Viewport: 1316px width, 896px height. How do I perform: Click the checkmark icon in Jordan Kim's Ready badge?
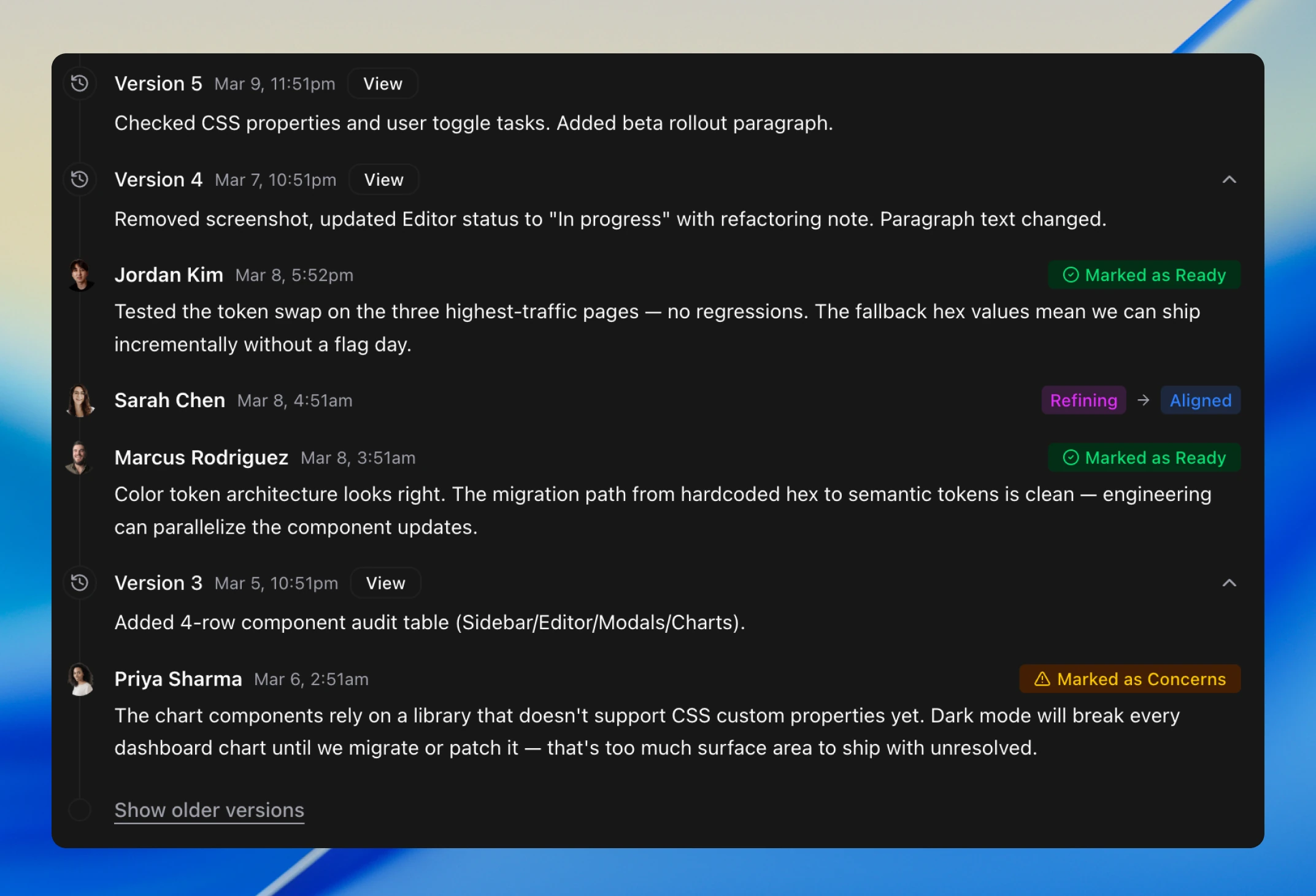coord(1071,275)
